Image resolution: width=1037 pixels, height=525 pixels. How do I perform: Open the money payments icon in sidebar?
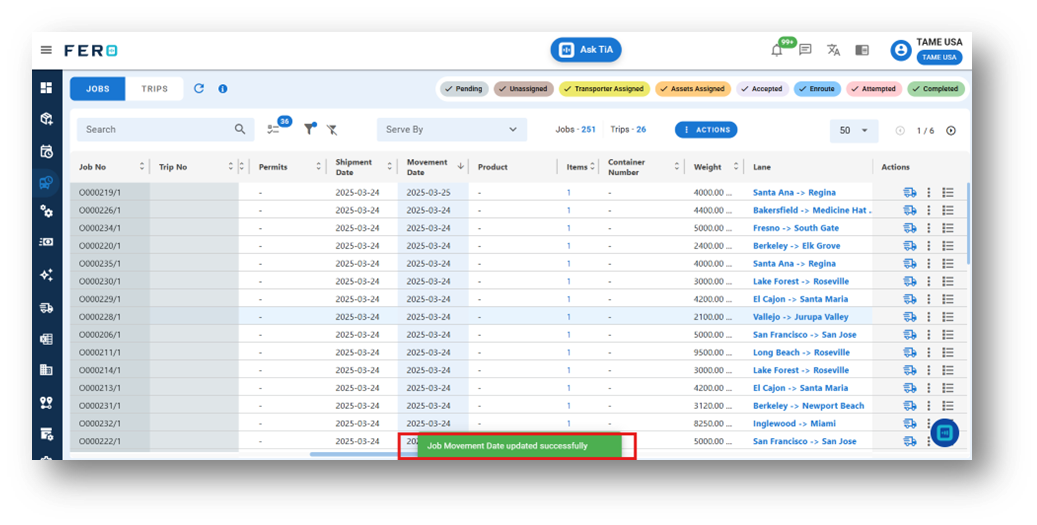(46, 242)
